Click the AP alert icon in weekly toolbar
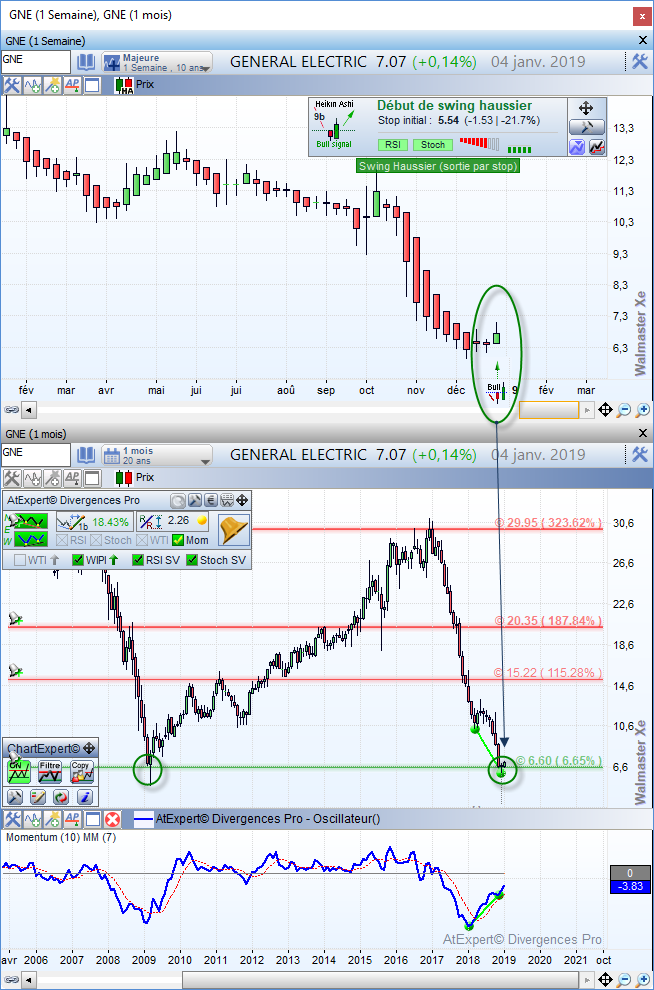The image size is (654, 990). pos(73,85)
